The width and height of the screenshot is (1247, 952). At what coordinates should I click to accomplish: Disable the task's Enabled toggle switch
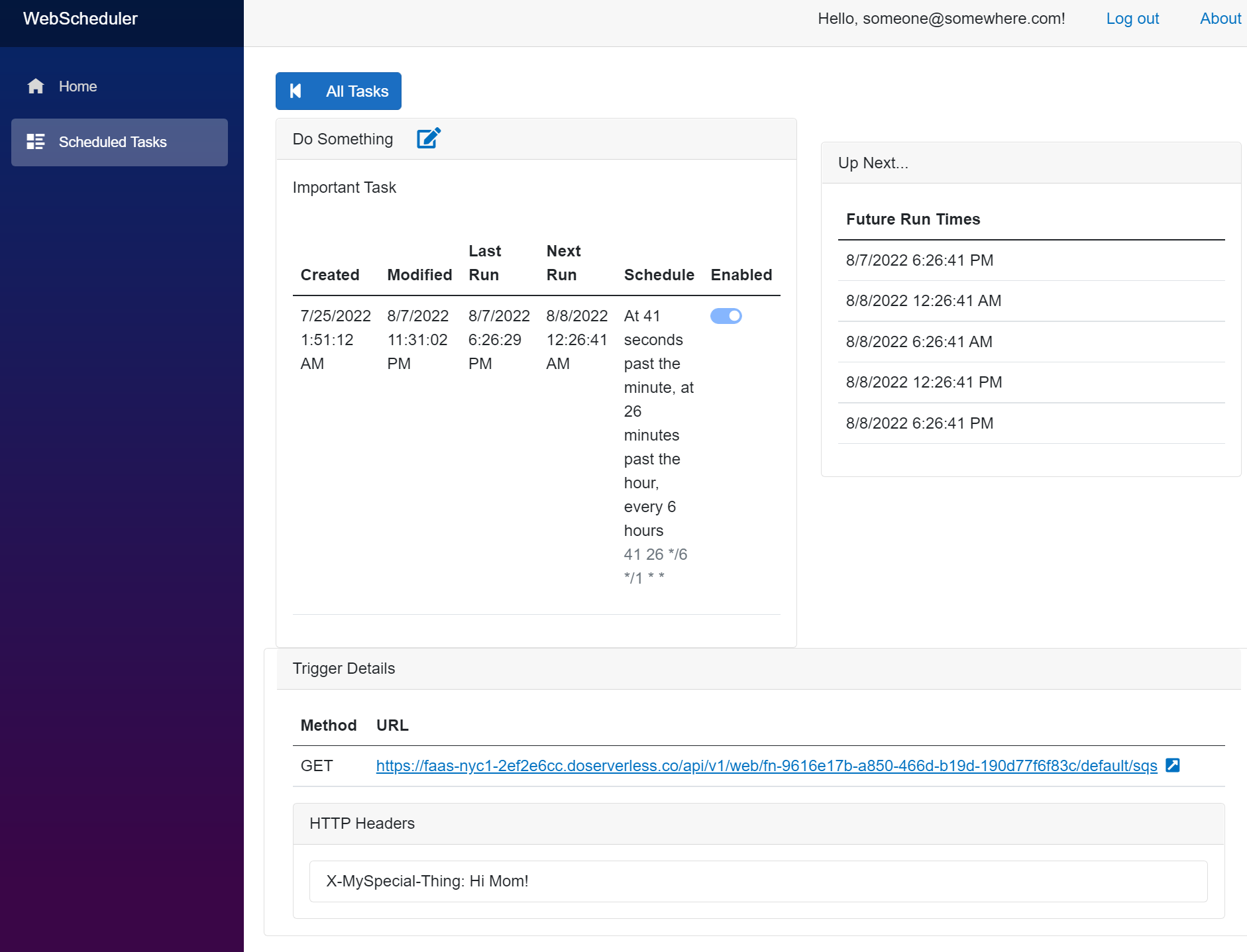click(726, 316)
